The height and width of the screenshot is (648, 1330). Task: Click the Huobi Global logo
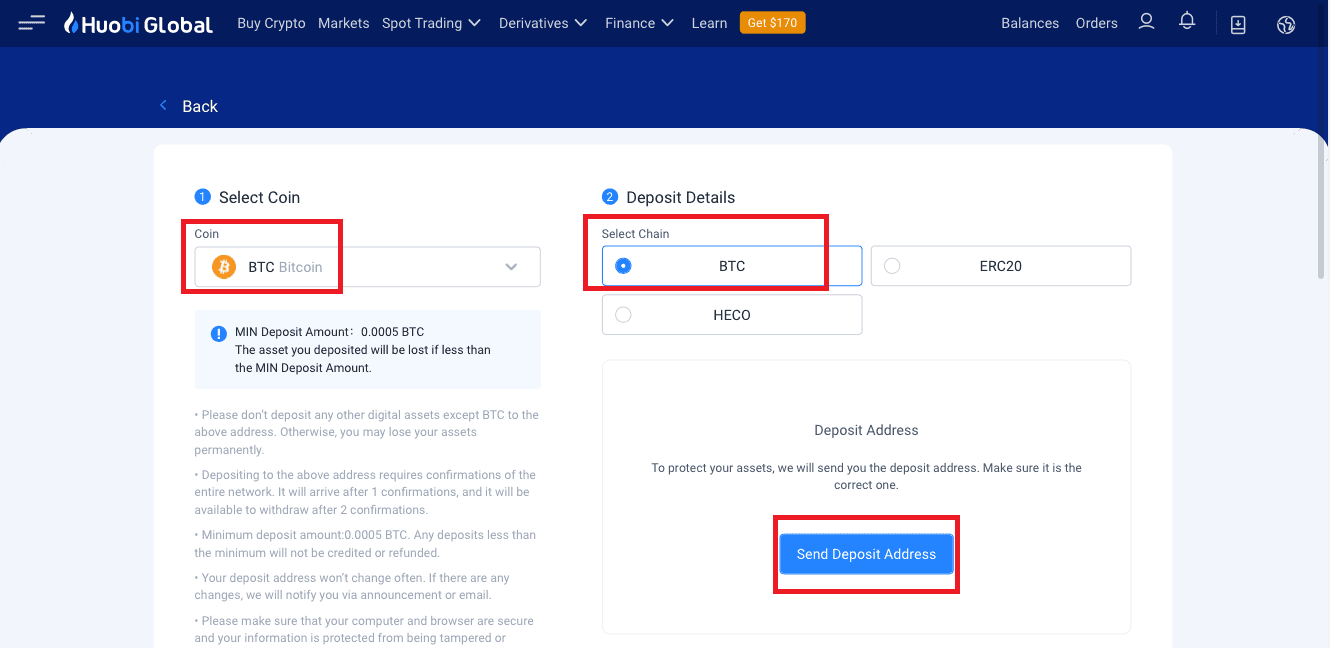coord(138,23)
